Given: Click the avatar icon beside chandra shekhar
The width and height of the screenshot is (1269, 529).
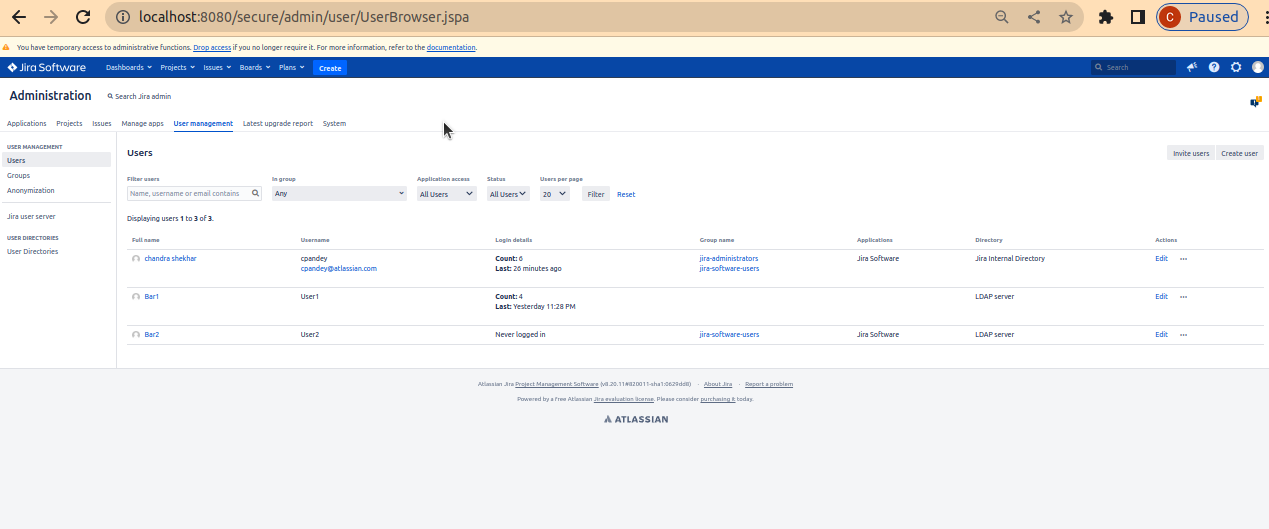Looking at the screenshot, I should (136, 259).
